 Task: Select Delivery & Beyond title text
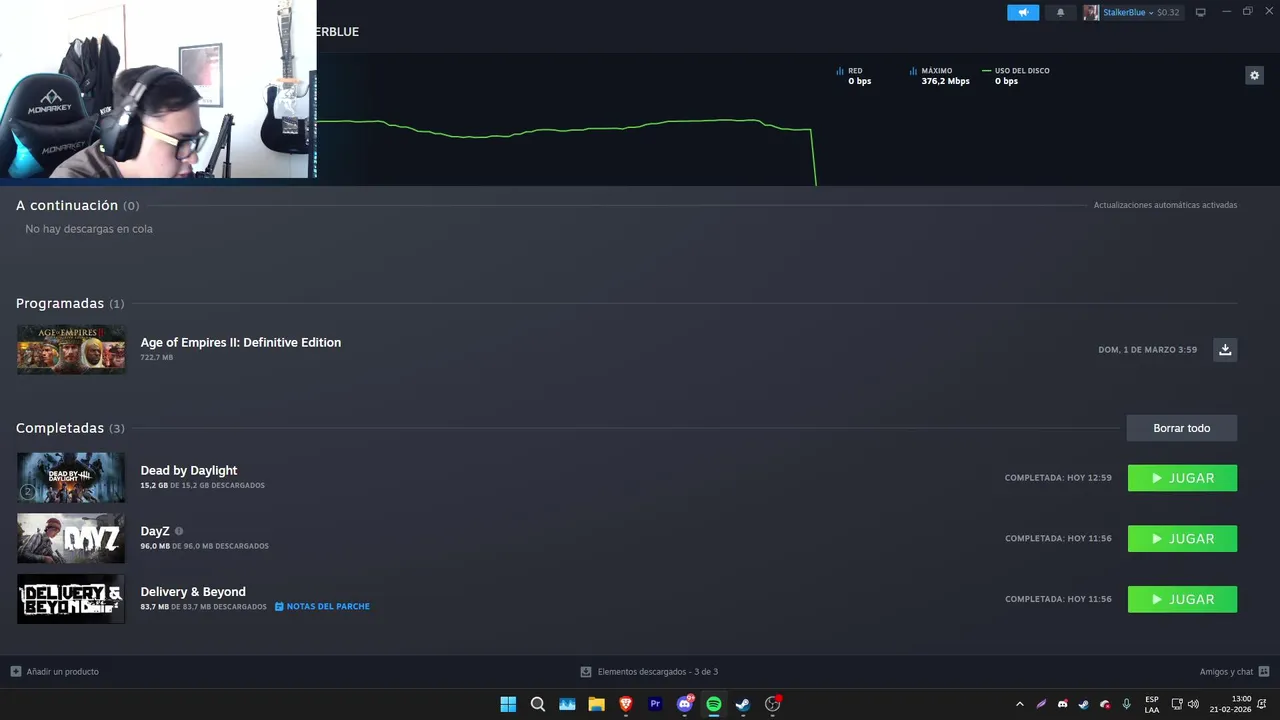(x=193, y=591)
